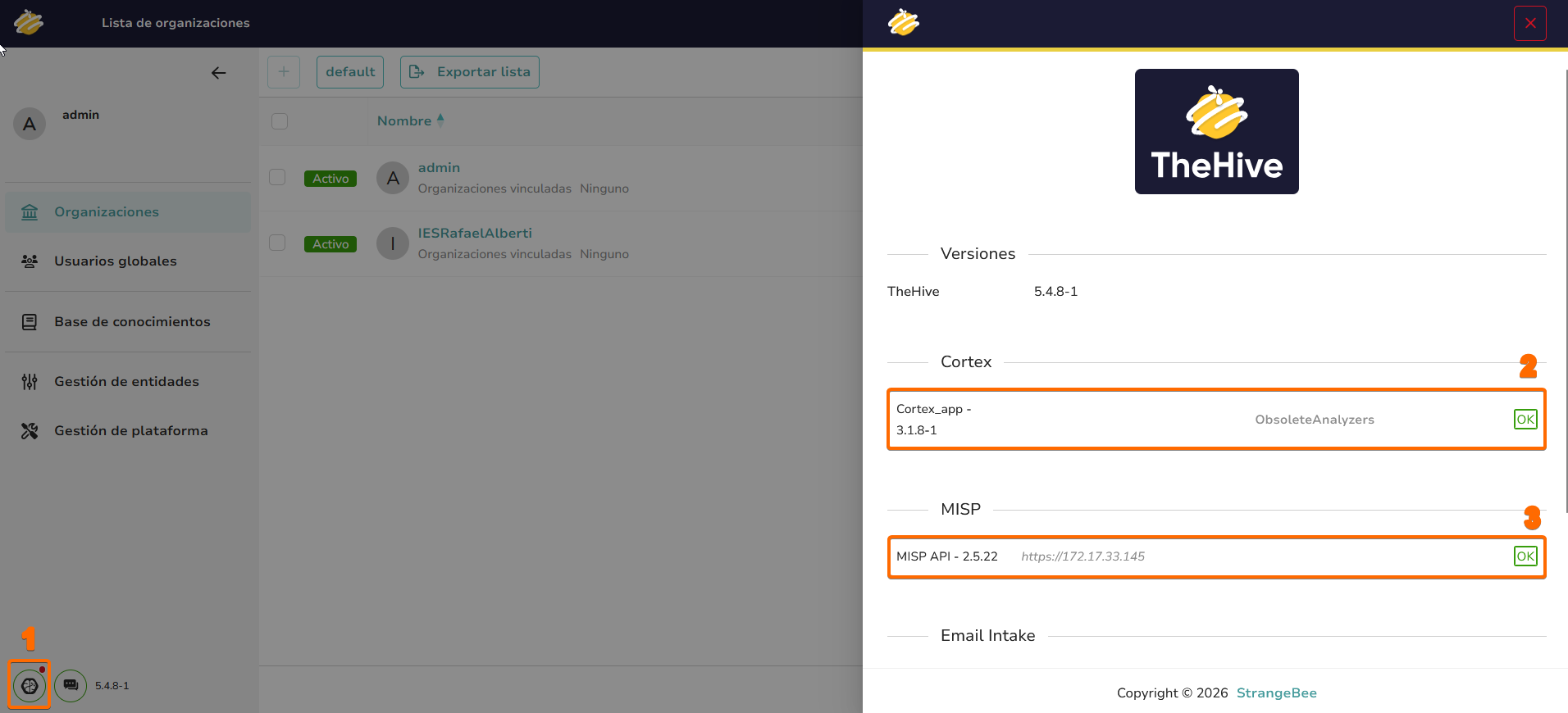Click the Usuarios globales people icon

[30, 261]
